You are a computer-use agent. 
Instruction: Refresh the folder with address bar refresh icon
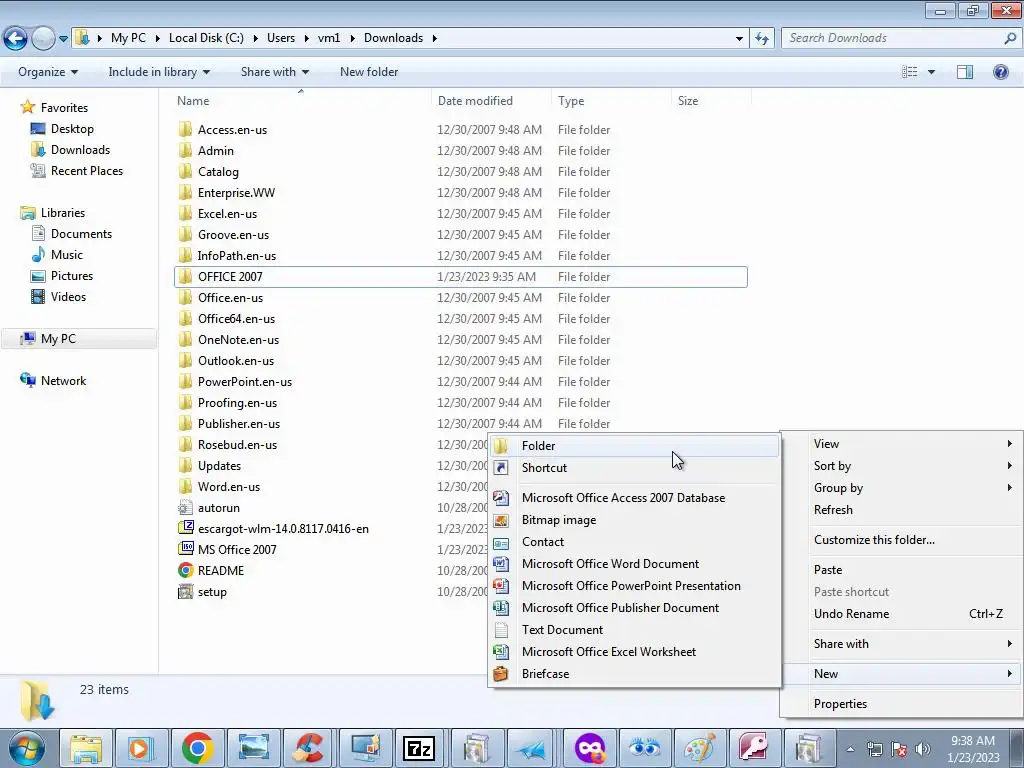click(761, 38)
